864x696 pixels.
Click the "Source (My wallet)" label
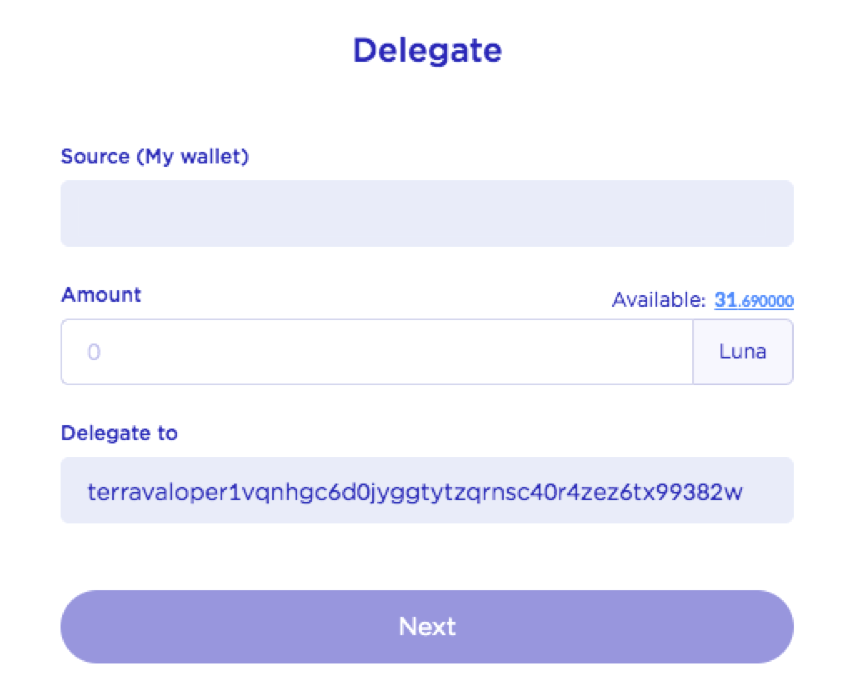tap(154, 156)
